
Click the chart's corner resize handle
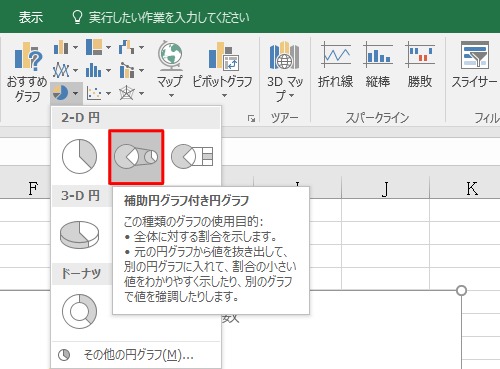tap(461, 291)
